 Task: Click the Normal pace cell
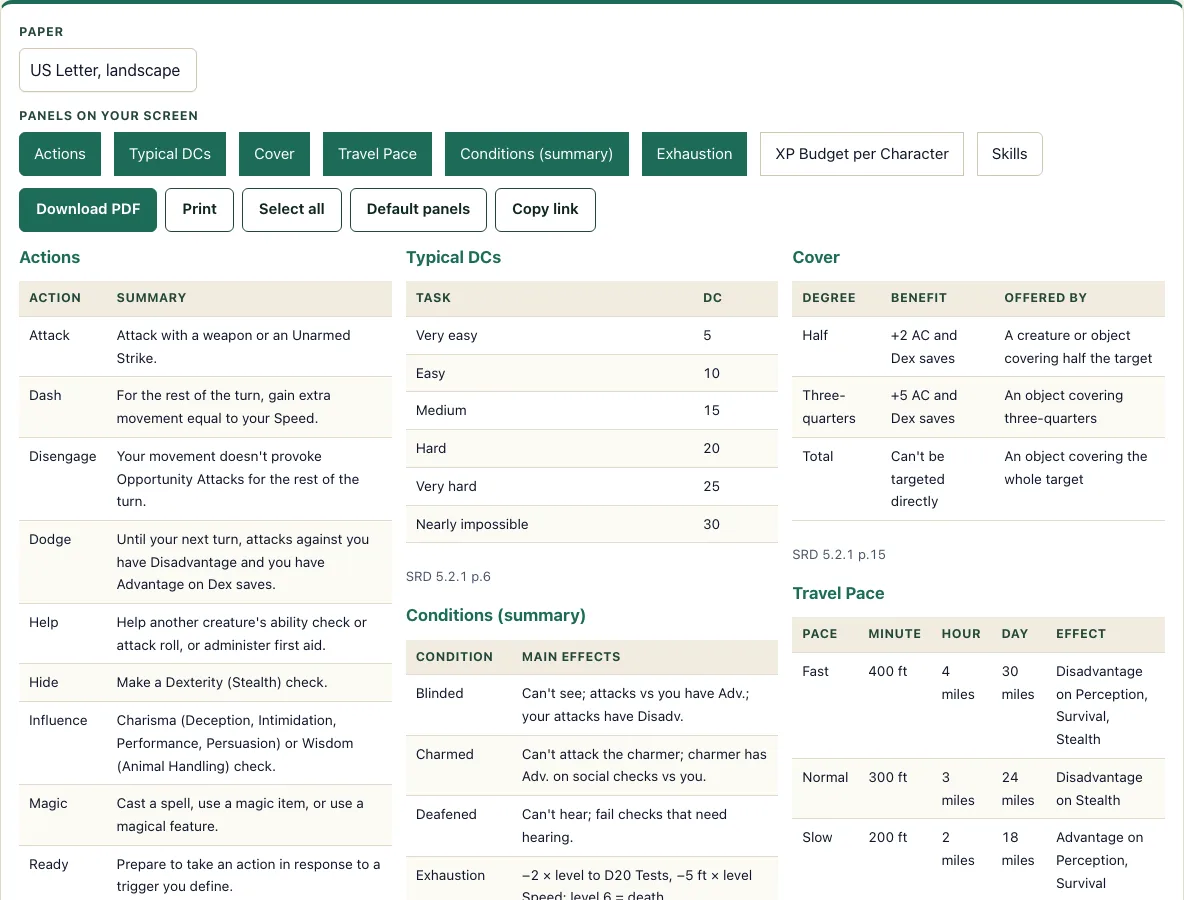(825, 777)
